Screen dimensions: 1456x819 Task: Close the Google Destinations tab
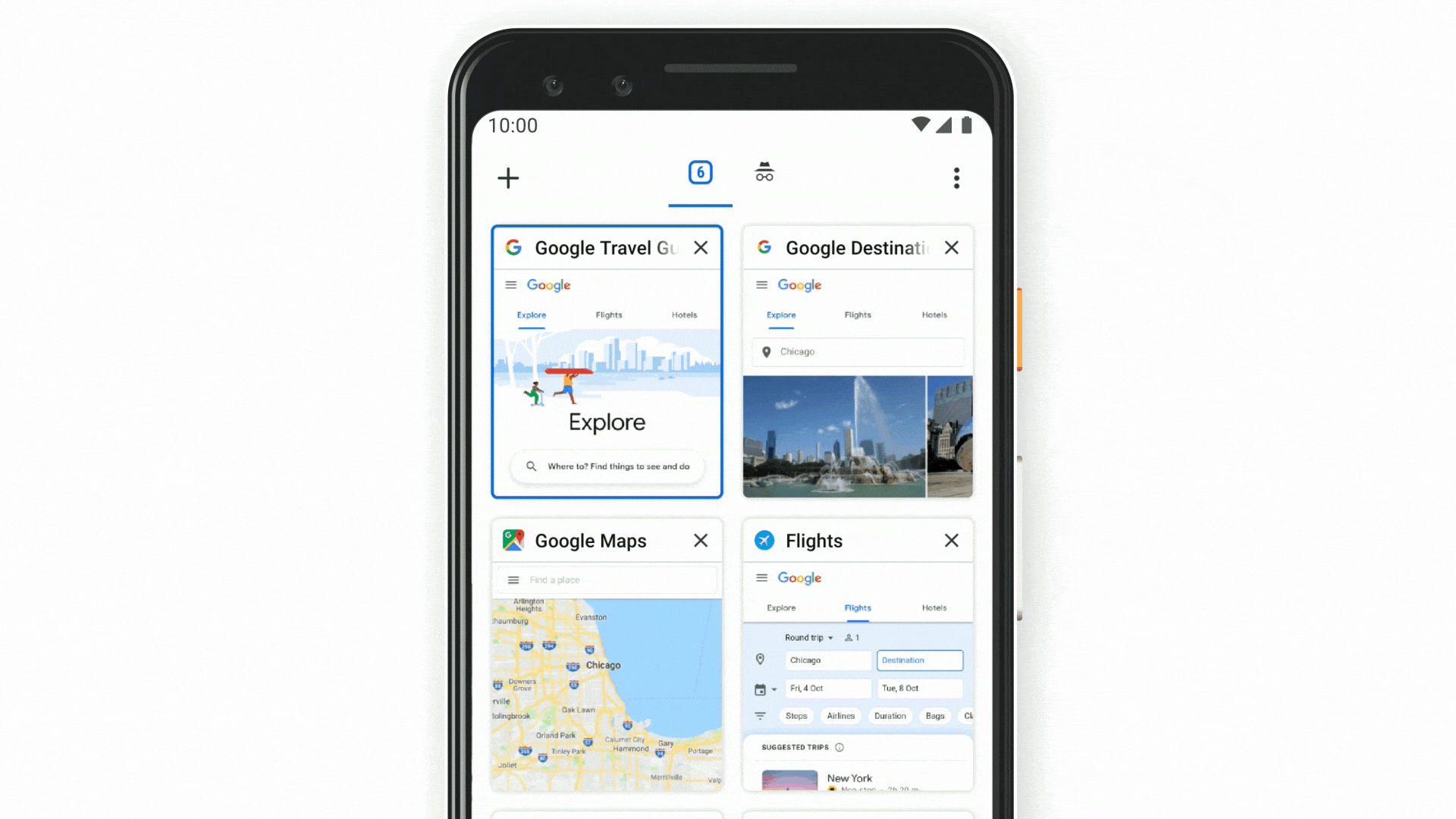951,247
